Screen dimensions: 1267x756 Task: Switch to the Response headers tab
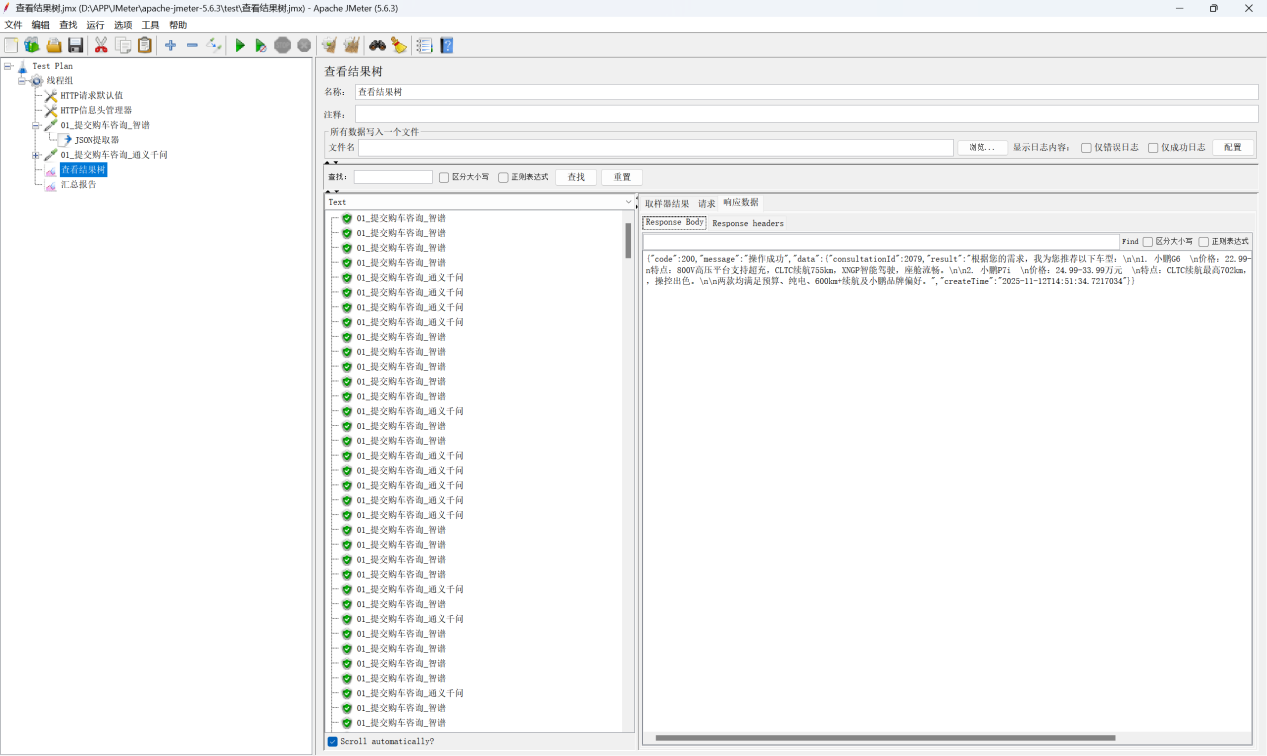(748, 223)
